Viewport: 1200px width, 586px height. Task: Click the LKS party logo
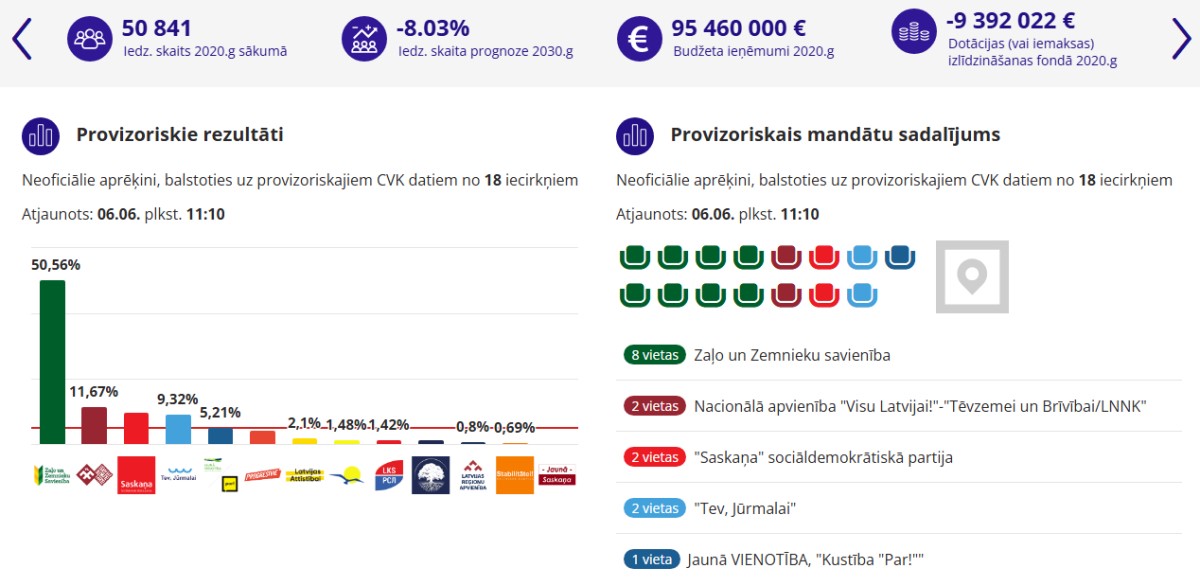point(389,475)
